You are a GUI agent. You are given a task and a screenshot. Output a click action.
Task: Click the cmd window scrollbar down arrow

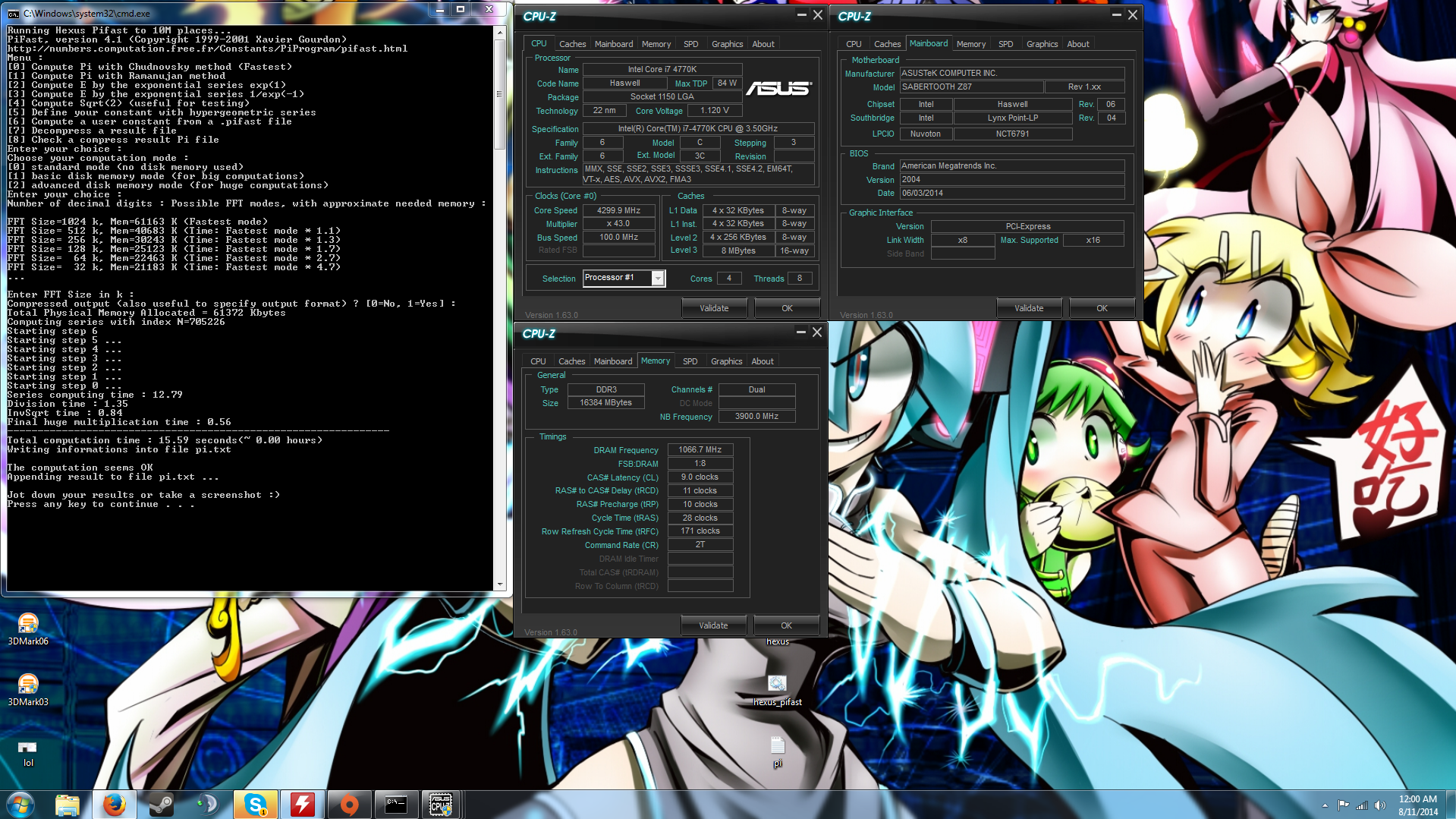click(500, 584)
